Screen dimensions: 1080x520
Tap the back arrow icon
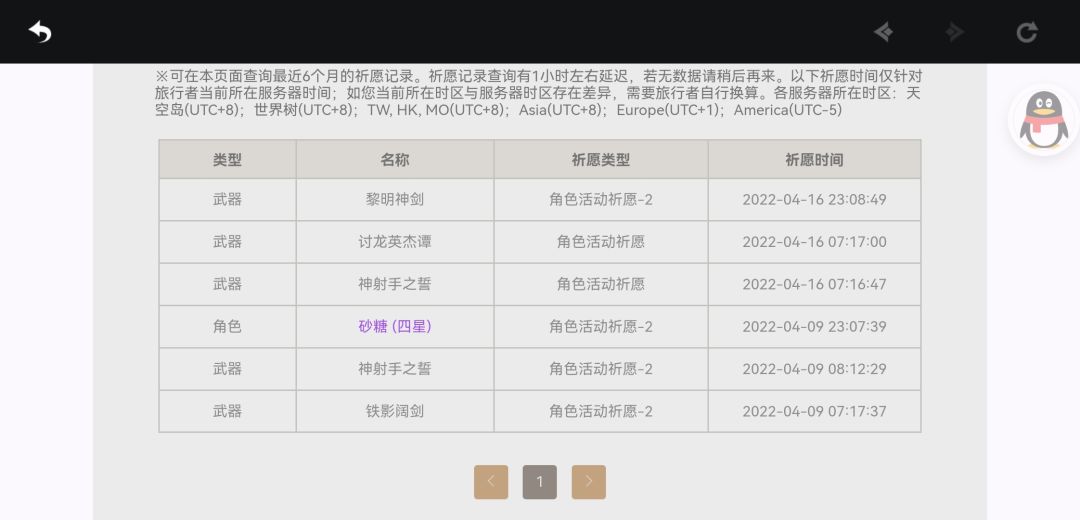40,32
